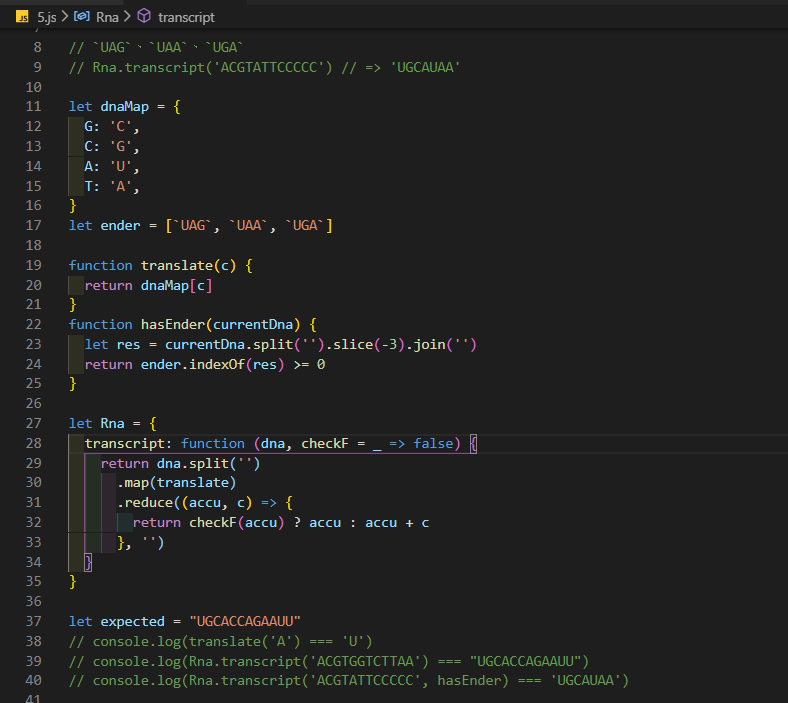Click the expected variable on line 37

click(x=133, y=622)
